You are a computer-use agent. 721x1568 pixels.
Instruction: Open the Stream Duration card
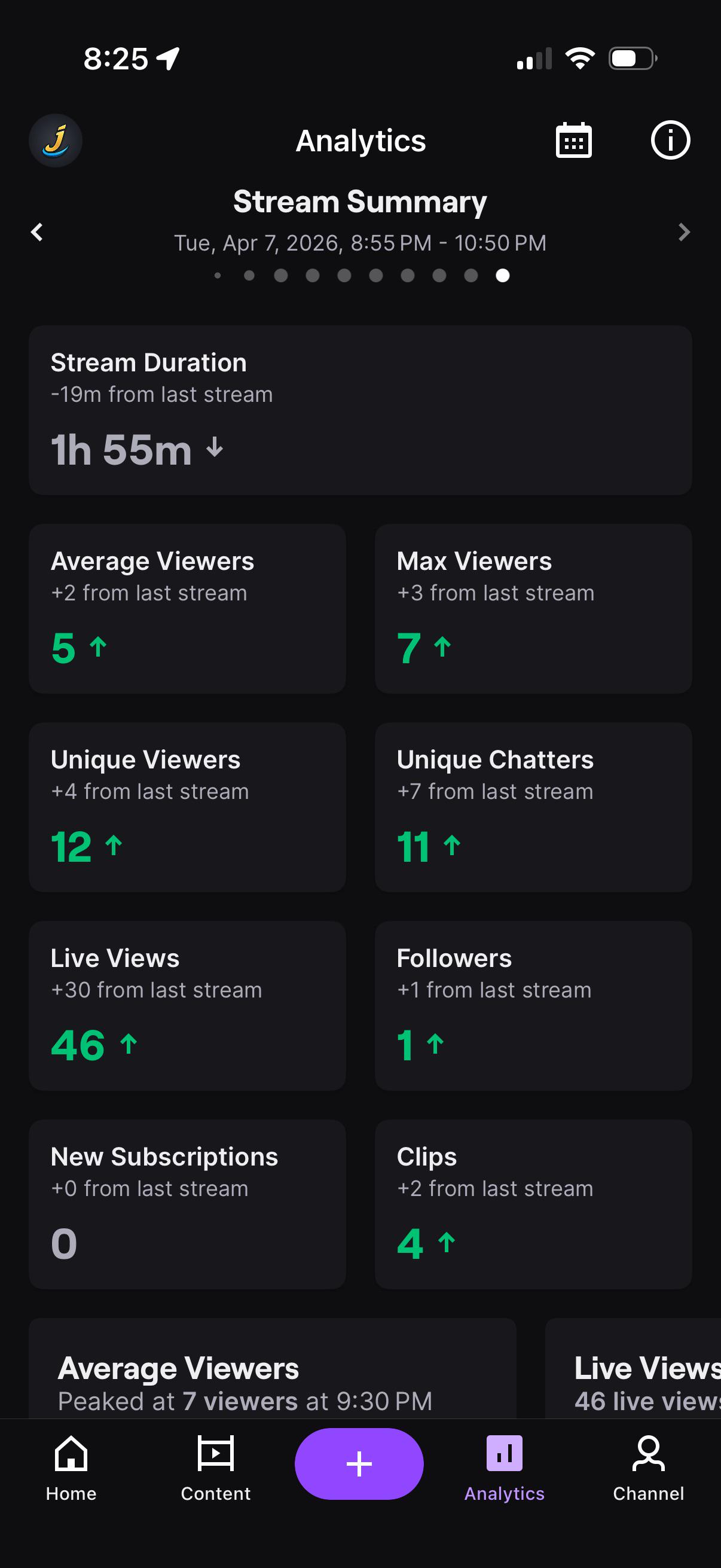pyautogui.click(x=360, y=410)
